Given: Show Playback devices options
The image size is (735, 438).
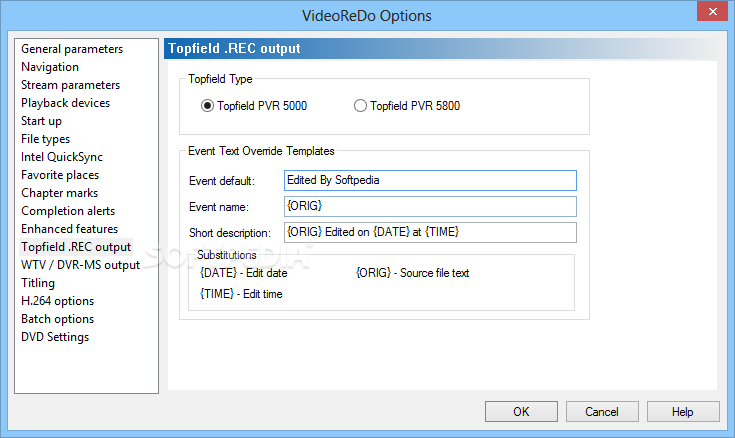Looking at the screenshot, I should click(66, 103).
